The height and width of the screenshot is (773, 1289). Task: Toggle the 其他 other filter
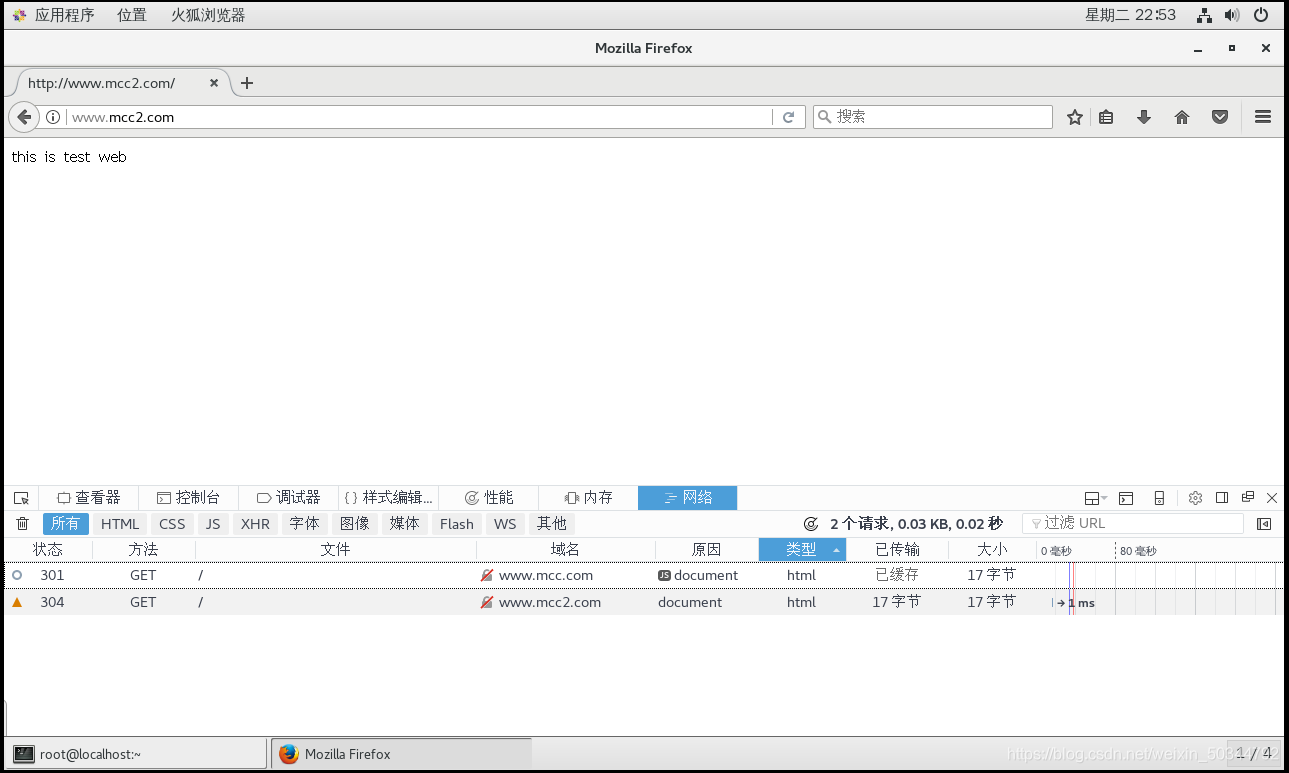552,524
